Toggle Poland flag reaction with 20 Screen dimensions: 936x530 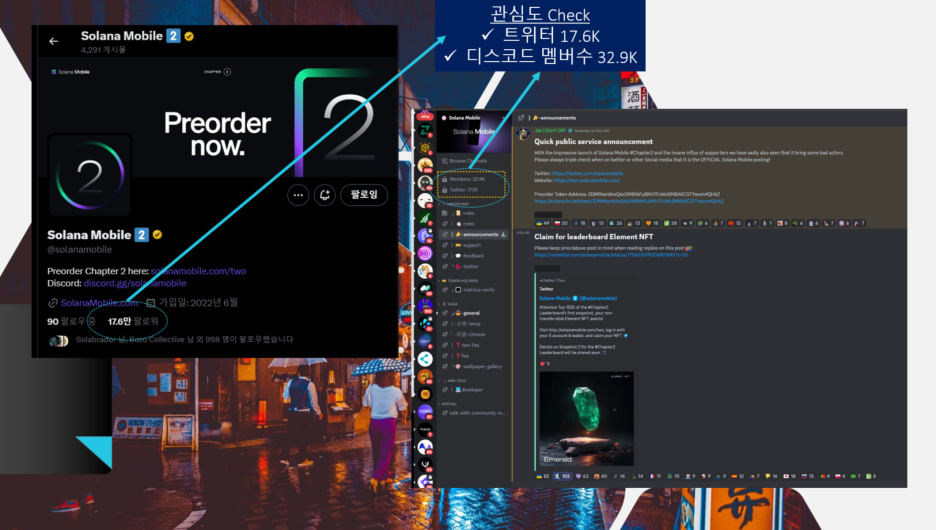pos(561,223)
